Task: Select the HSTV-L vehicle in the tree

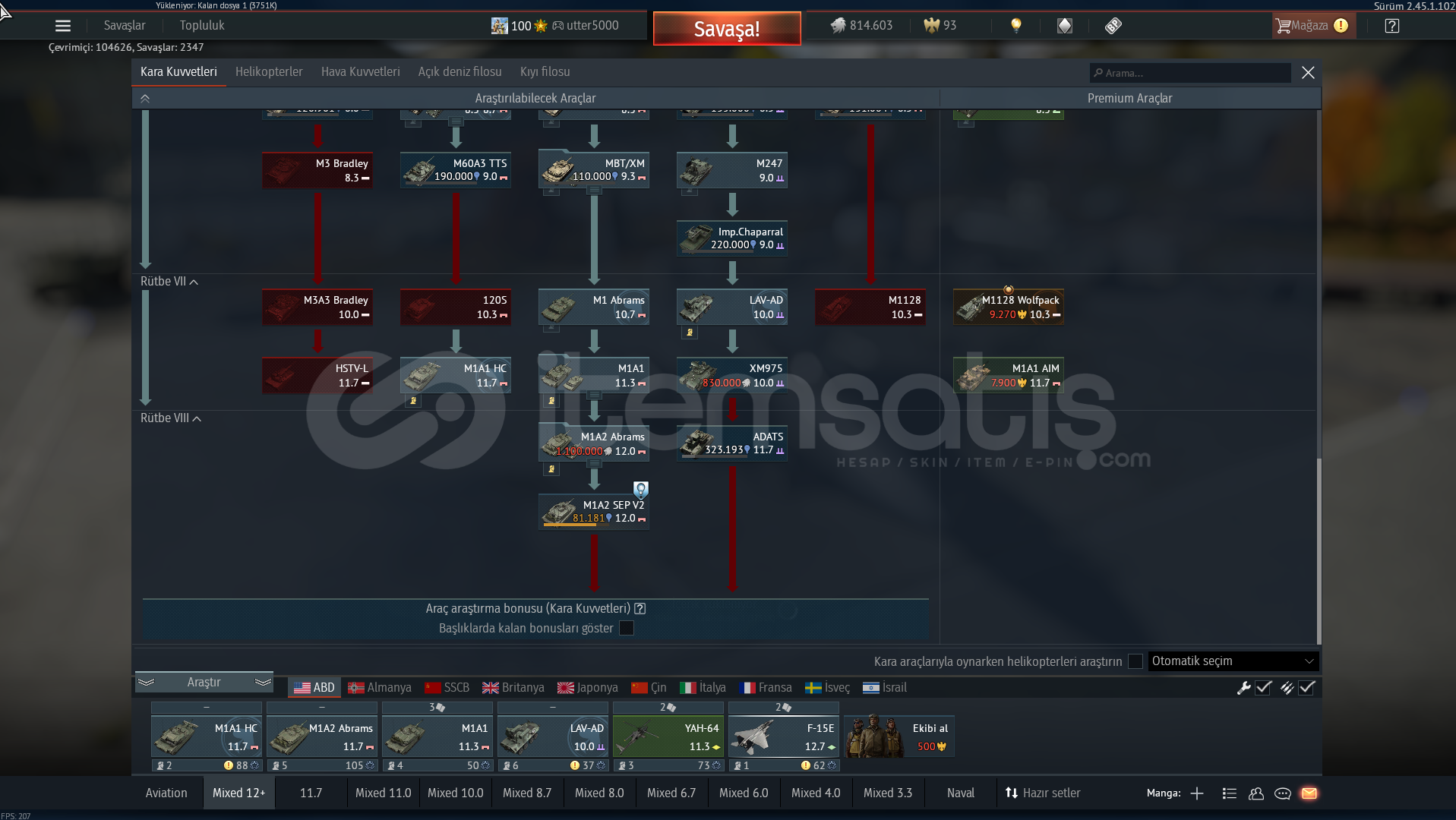Action: coord(317,375)
